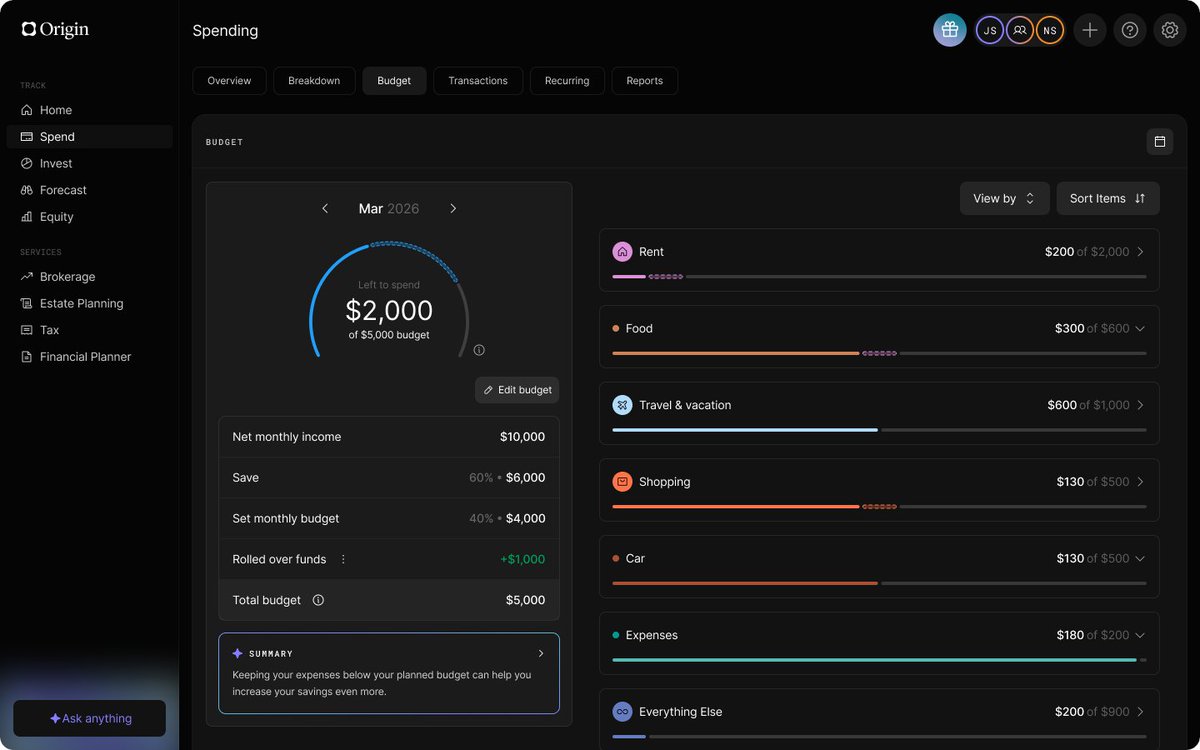Click the Food progress bar

[879, 353]
